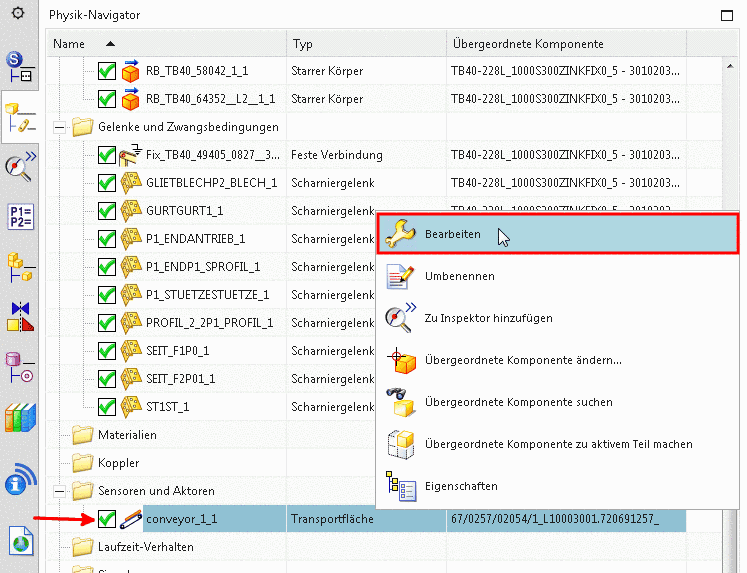Viewport: 747px width, 573px height.
Task: Maximize the Physik-Navigator panel
Action: (727, 16)
